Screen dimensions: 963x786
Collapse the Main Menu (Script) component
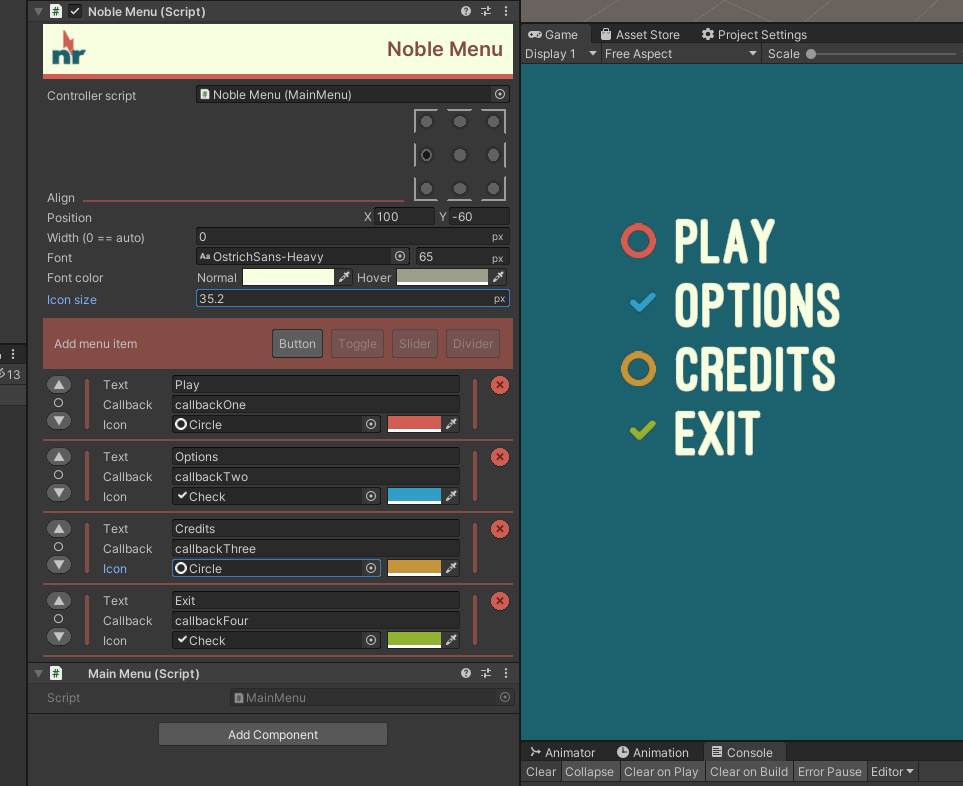coord(37,673)
